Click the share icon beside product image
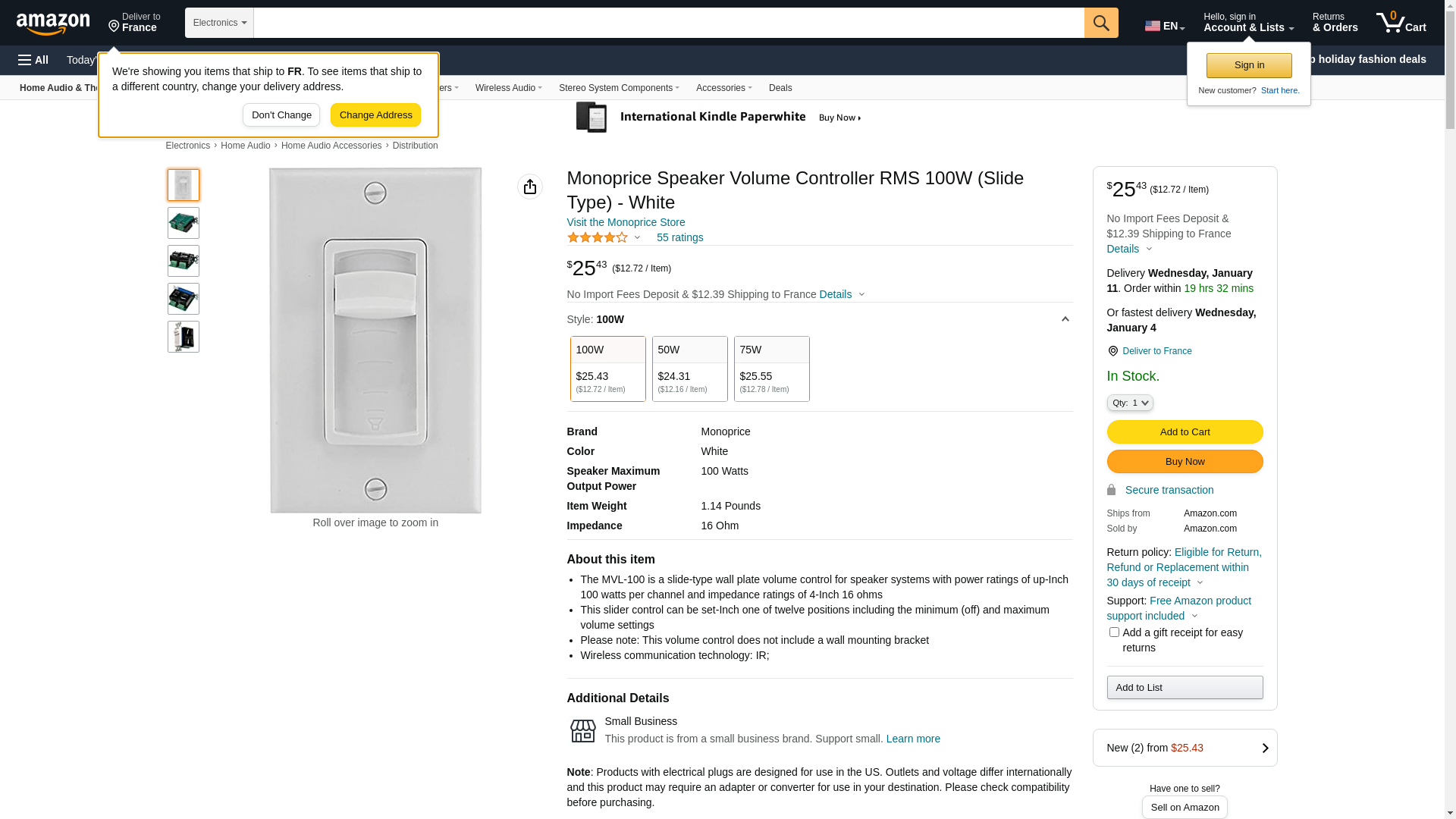Viewport: 1456px width, 819px height. click(529, 187)
